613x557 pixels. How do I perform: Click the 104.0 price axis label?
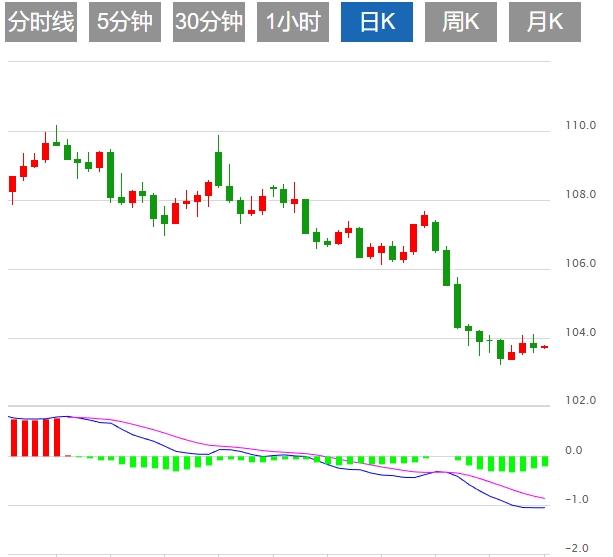(581, 332)
